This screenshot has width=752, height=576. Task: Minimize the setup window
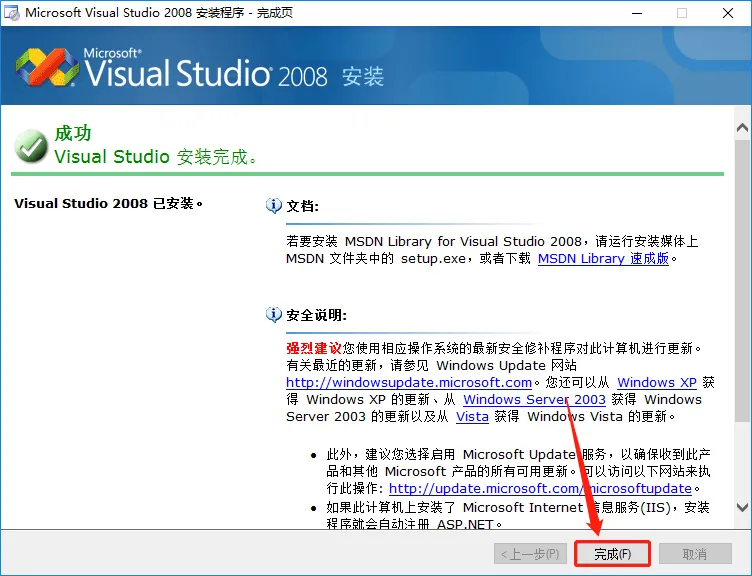(x=637, y=13)
